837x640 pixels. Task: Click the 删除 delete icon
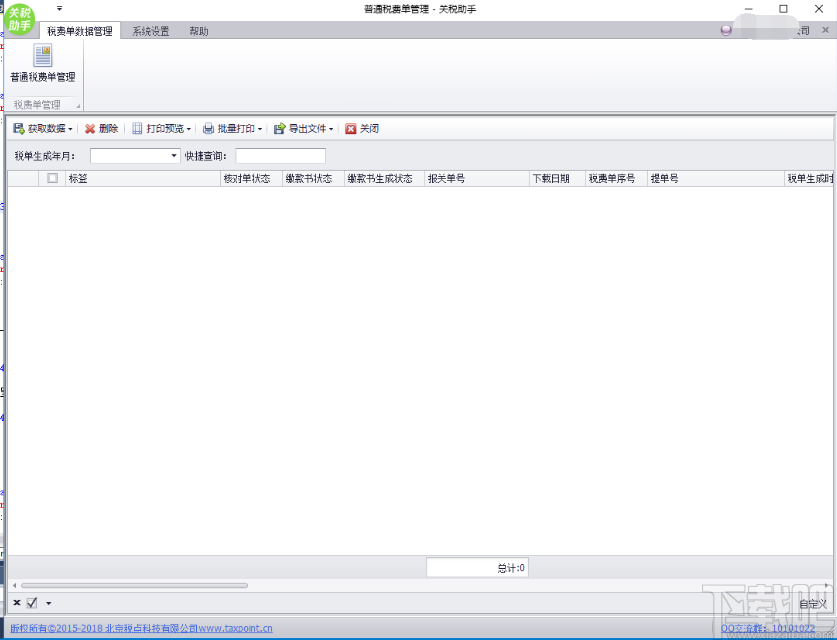(91, 128)
